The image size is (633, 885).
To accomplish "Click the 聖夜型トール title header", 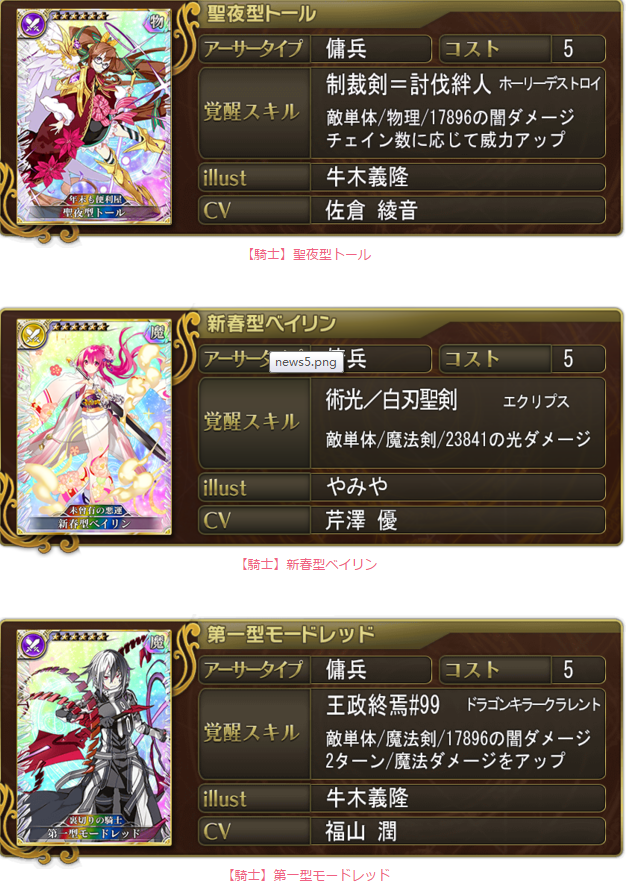I will [x=262, y=14].
